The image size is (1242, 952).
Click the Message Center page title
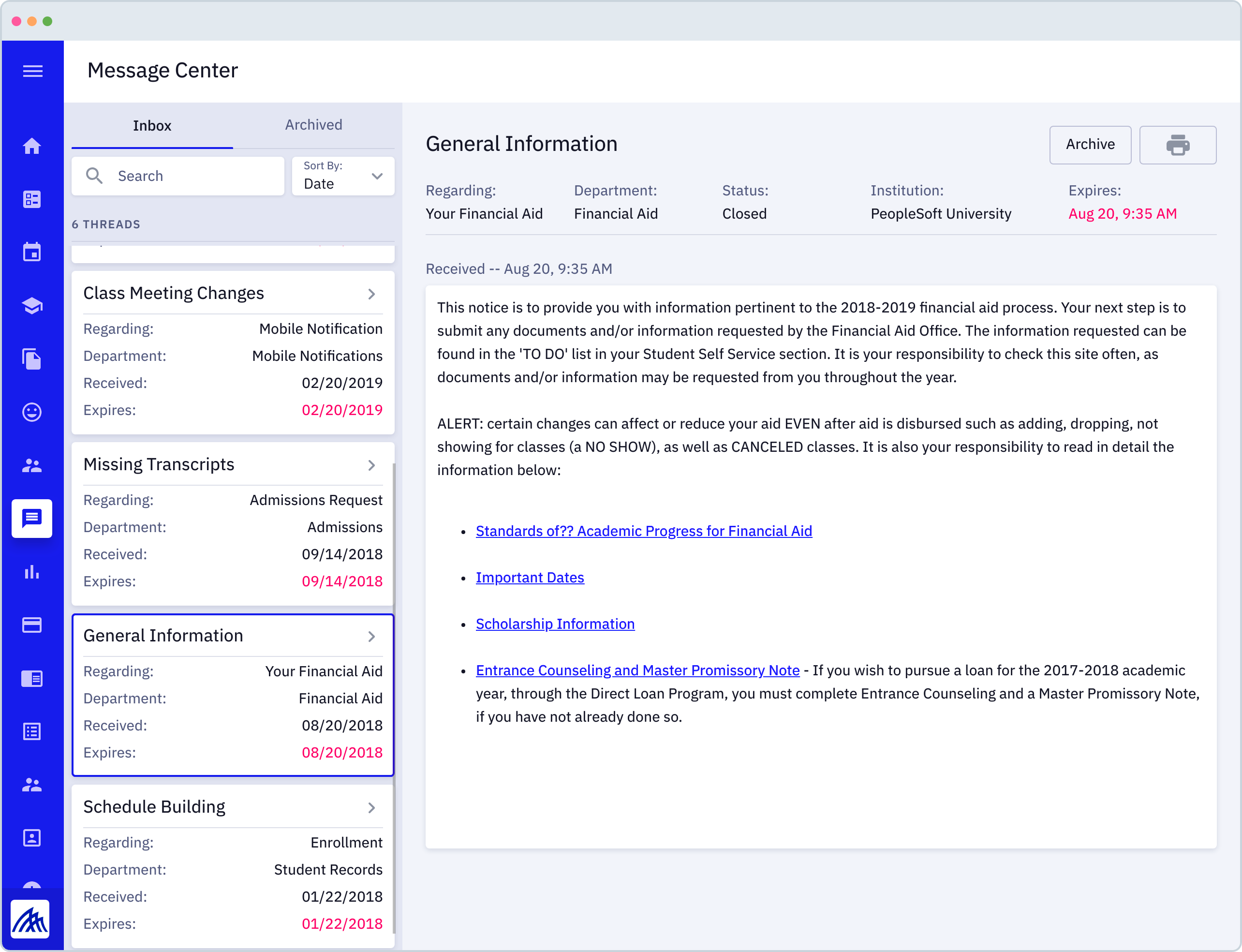pyautogui.click(x=163, y=70)
